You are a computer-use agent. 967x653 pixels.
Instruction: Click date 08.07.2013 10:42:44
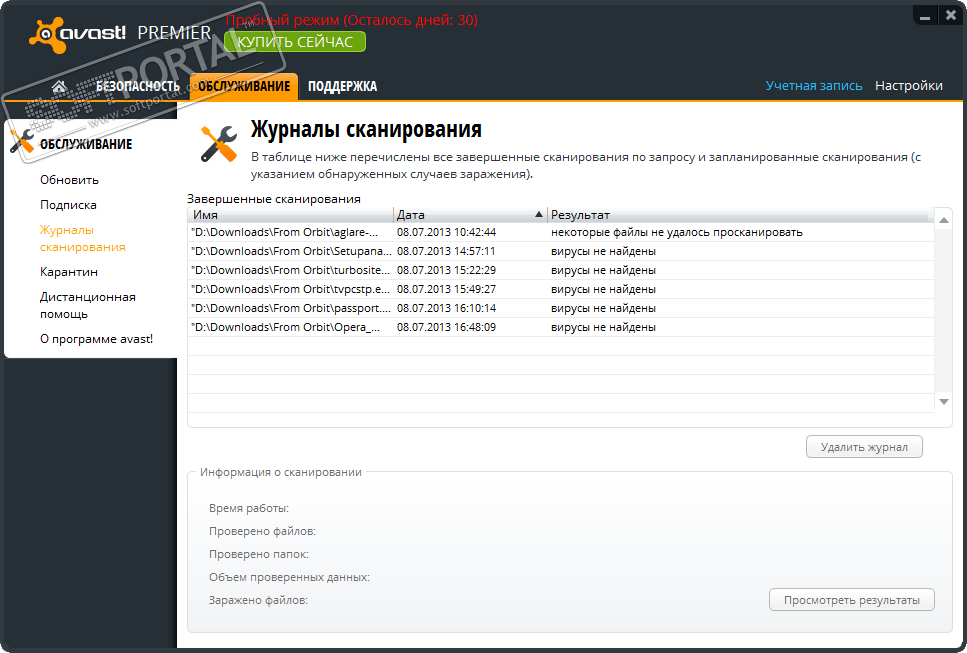click(x=446, y=232)
